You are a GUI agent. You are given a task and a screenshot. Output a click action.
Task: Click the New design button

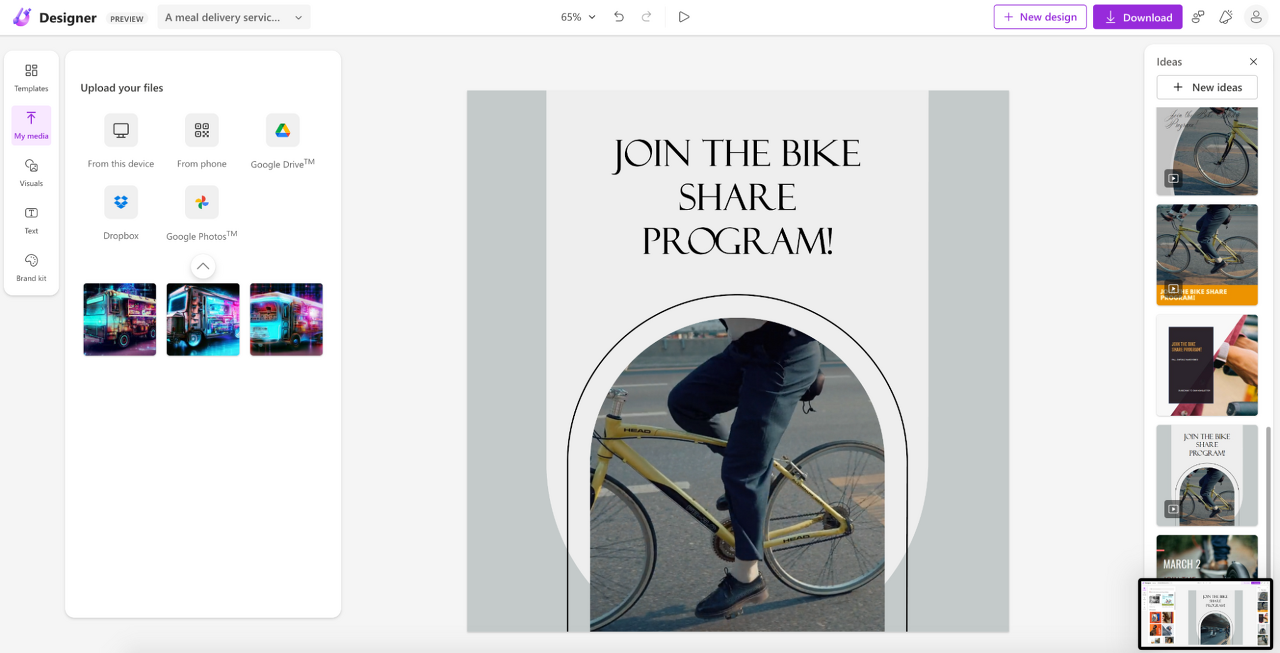click(x=1040, y=17)
